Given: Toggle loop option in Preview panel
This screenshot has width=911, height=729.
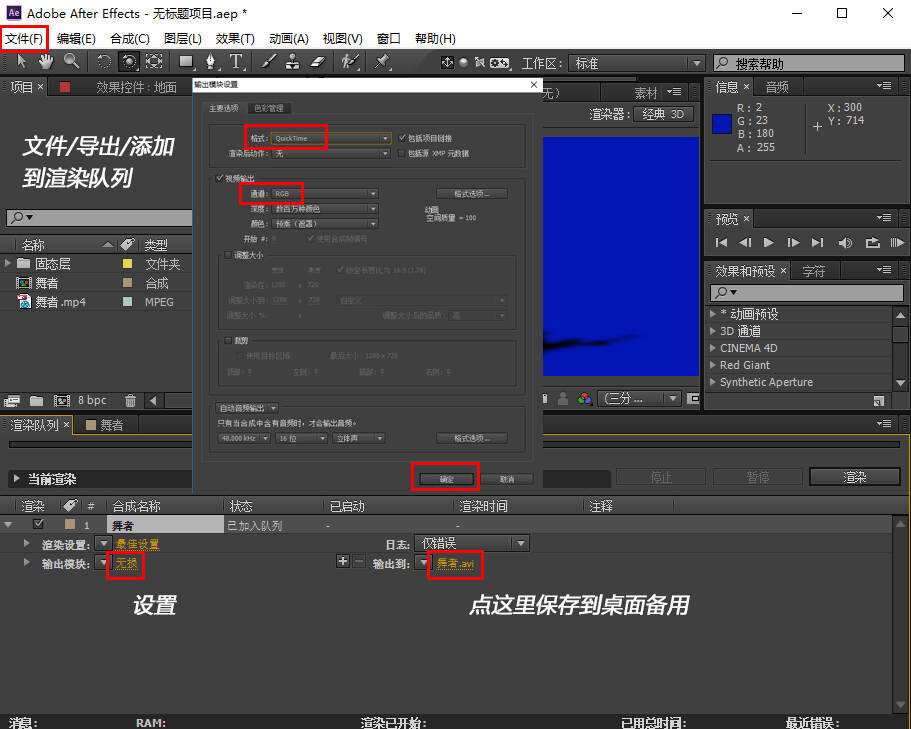Looking at the screenshot, I should (x=872, y=243).
